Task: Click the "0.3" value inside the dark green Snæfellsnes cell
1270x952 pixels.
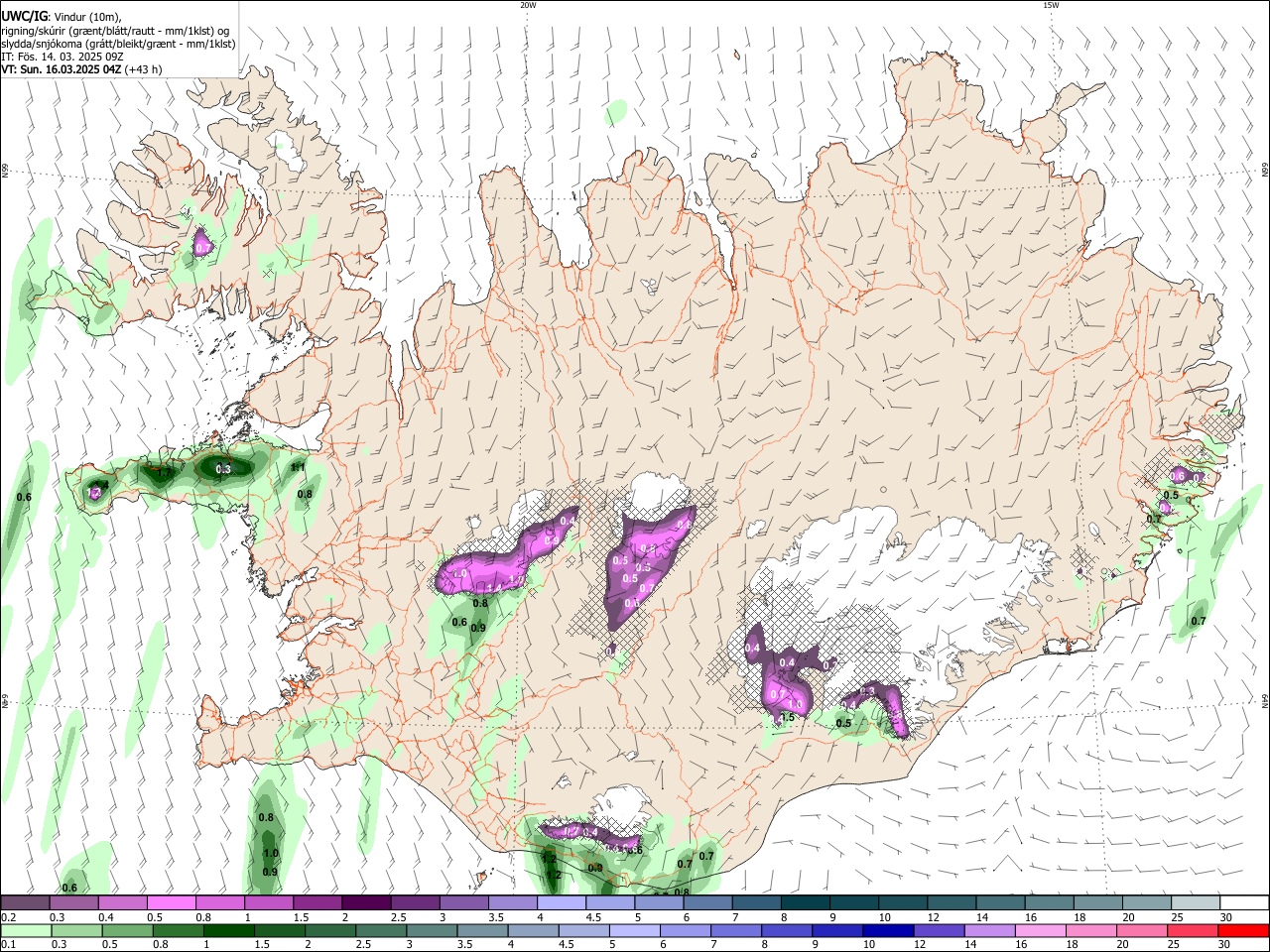Action: 223,469
